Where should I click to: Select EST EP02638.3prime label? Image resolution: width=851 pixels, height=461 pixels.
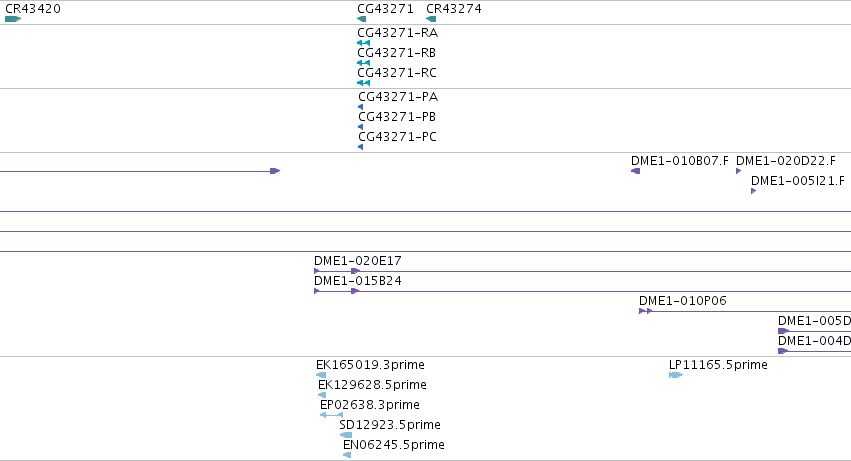pos(370,405)
